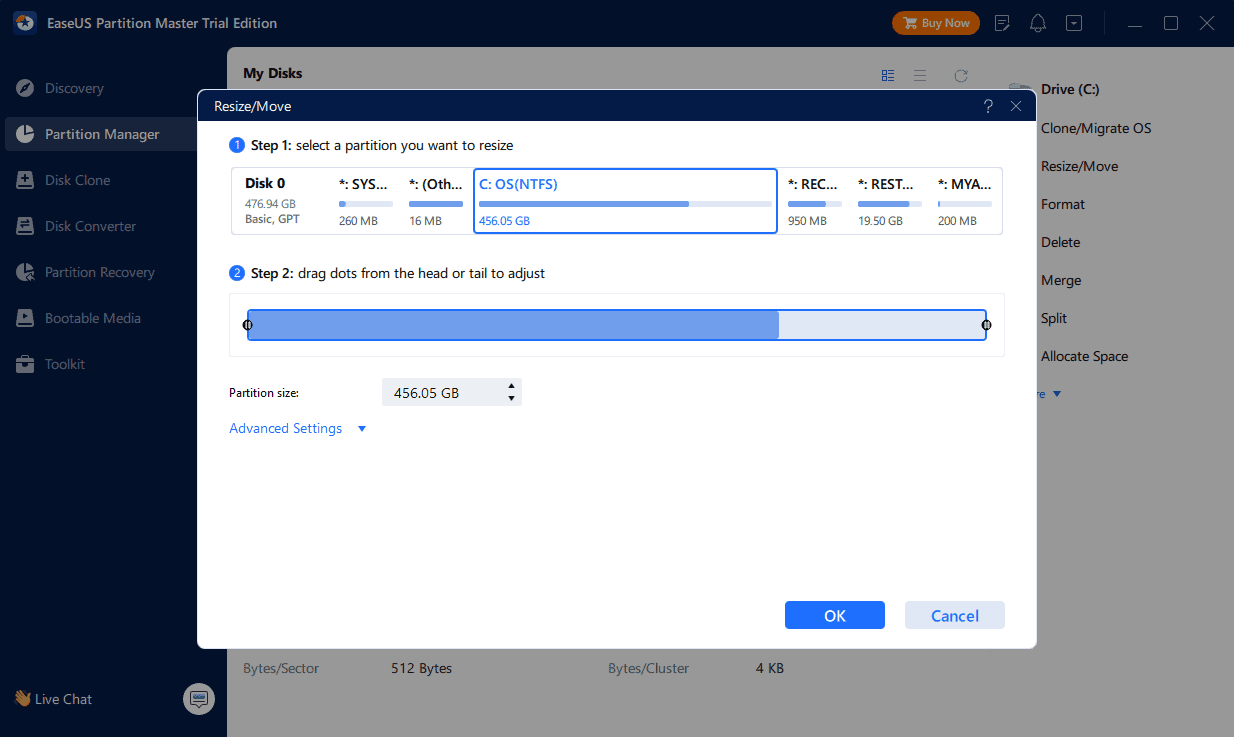The image size is (1234, 737).
Task: Select the 16 MB Other partition
Action: pyautogui.click(x=436, y=201)
